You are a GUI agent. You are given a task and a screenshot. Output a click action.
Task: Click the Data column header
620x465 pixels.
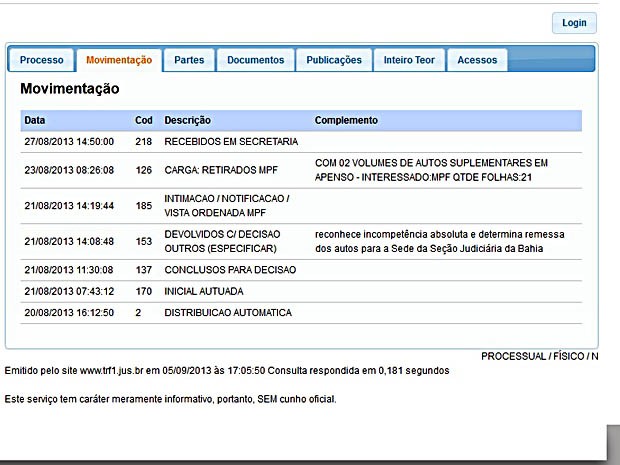pyautogui.click(x=35, y=121)
